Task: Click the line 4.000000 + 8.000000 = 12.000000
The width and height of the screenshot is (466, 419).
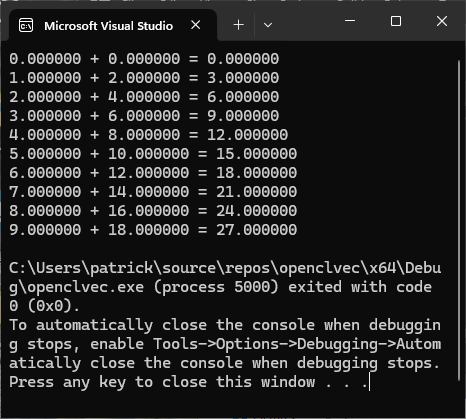Action: 149,135
